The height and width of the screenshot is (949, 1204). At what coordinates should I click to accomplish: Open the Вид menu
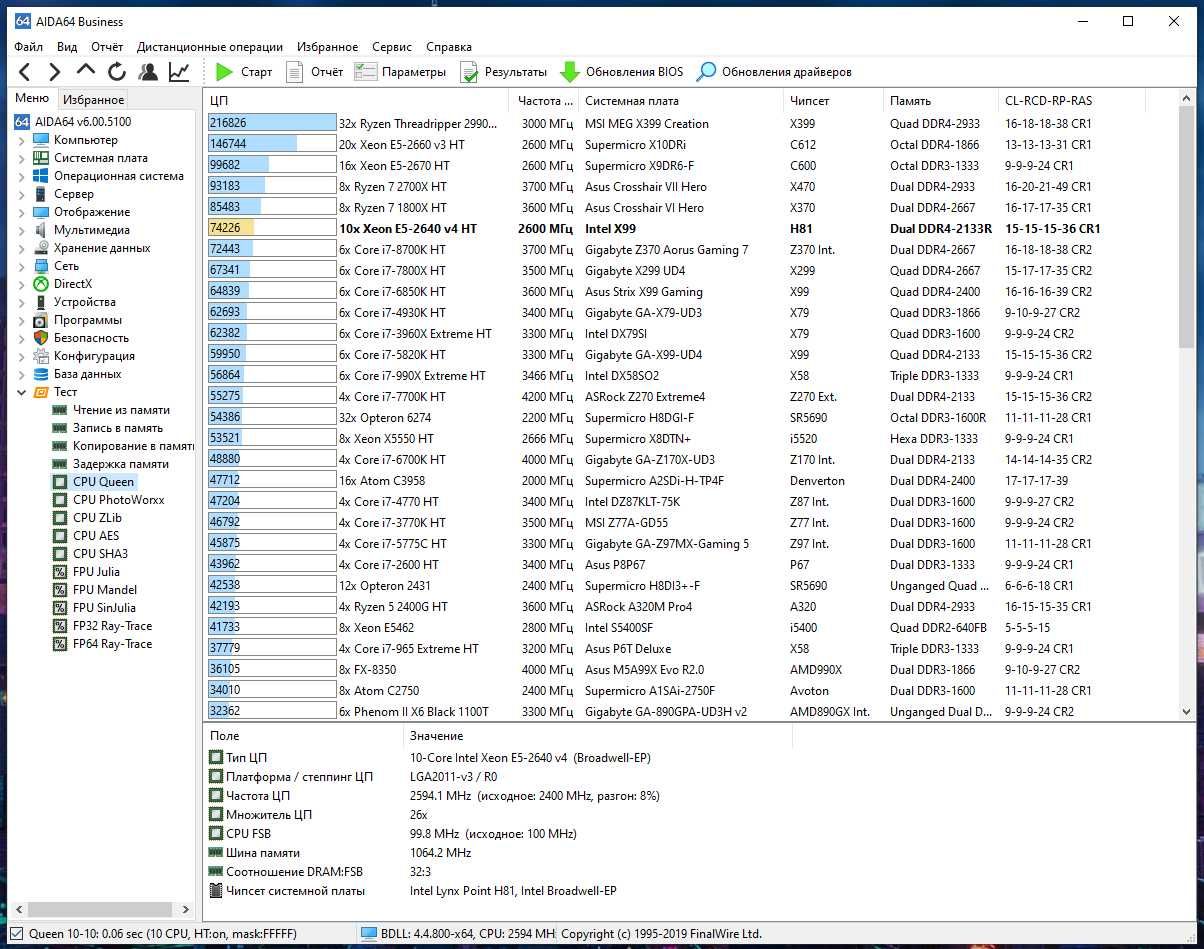click(67, 47)
